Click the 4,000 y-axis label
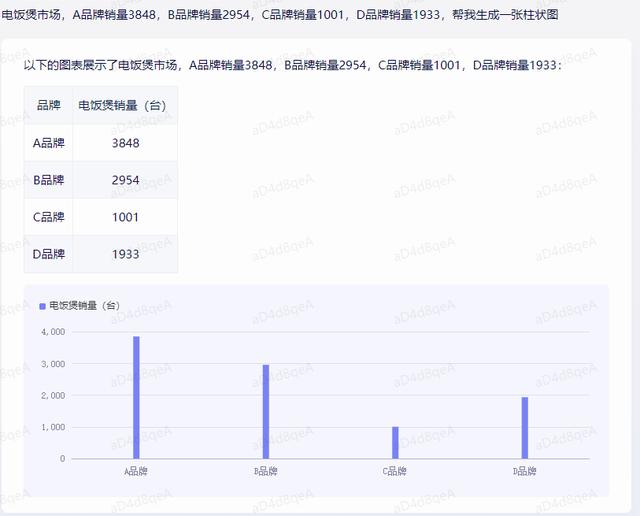This screenshot has width=640, height=516. tap(53, 332)
